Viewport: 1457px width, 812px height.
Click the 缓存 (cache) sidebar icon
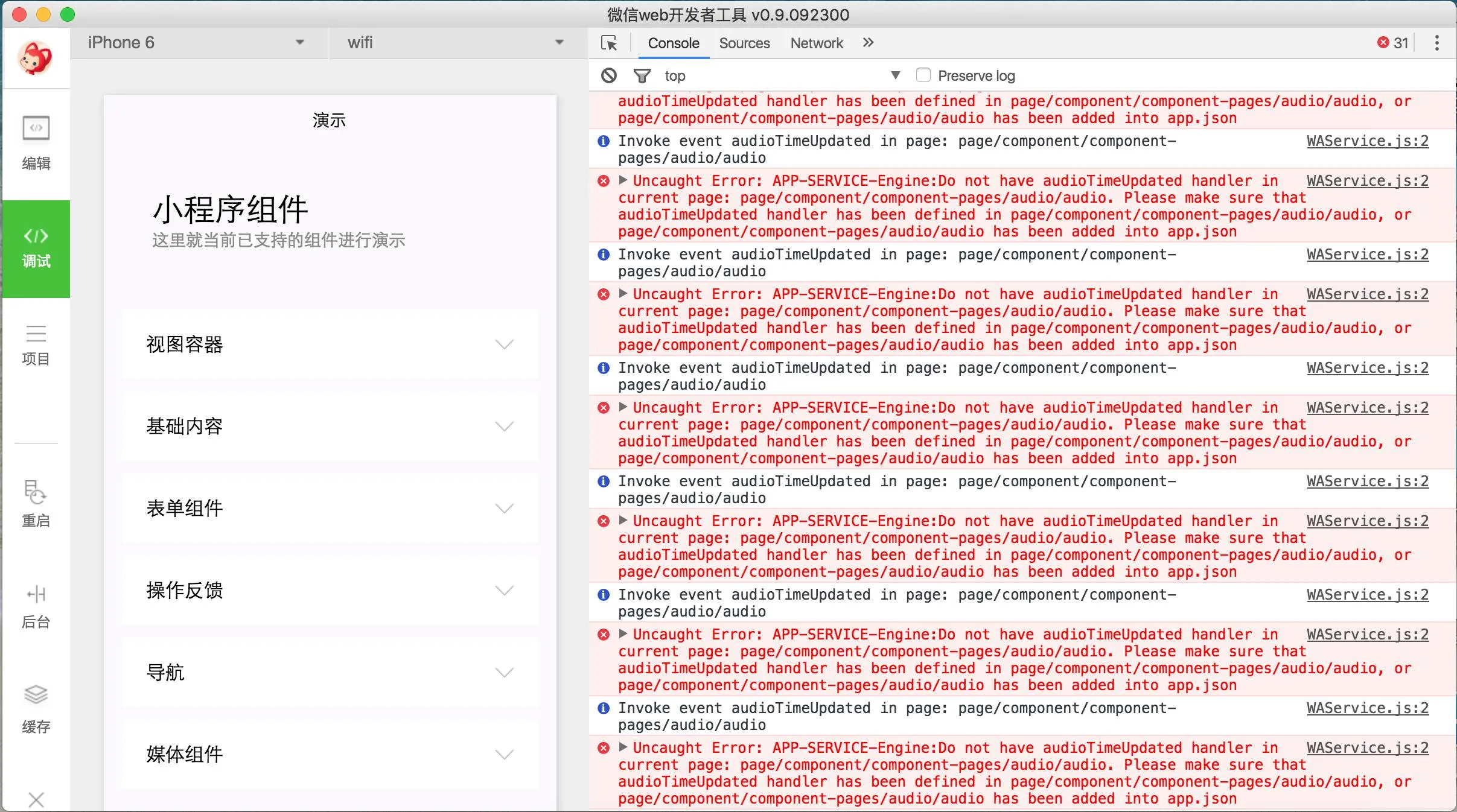(36, 709)
